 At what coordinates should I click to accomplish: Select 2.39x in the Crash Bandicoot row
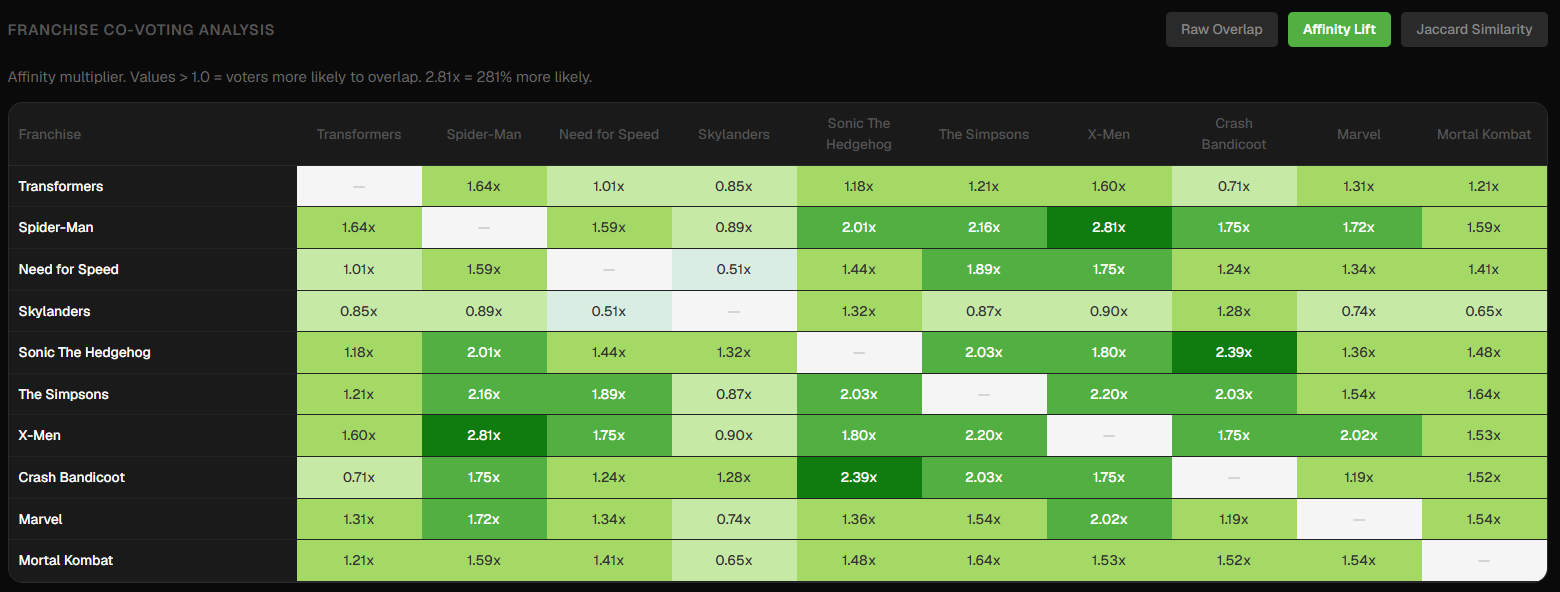point(859,478)
